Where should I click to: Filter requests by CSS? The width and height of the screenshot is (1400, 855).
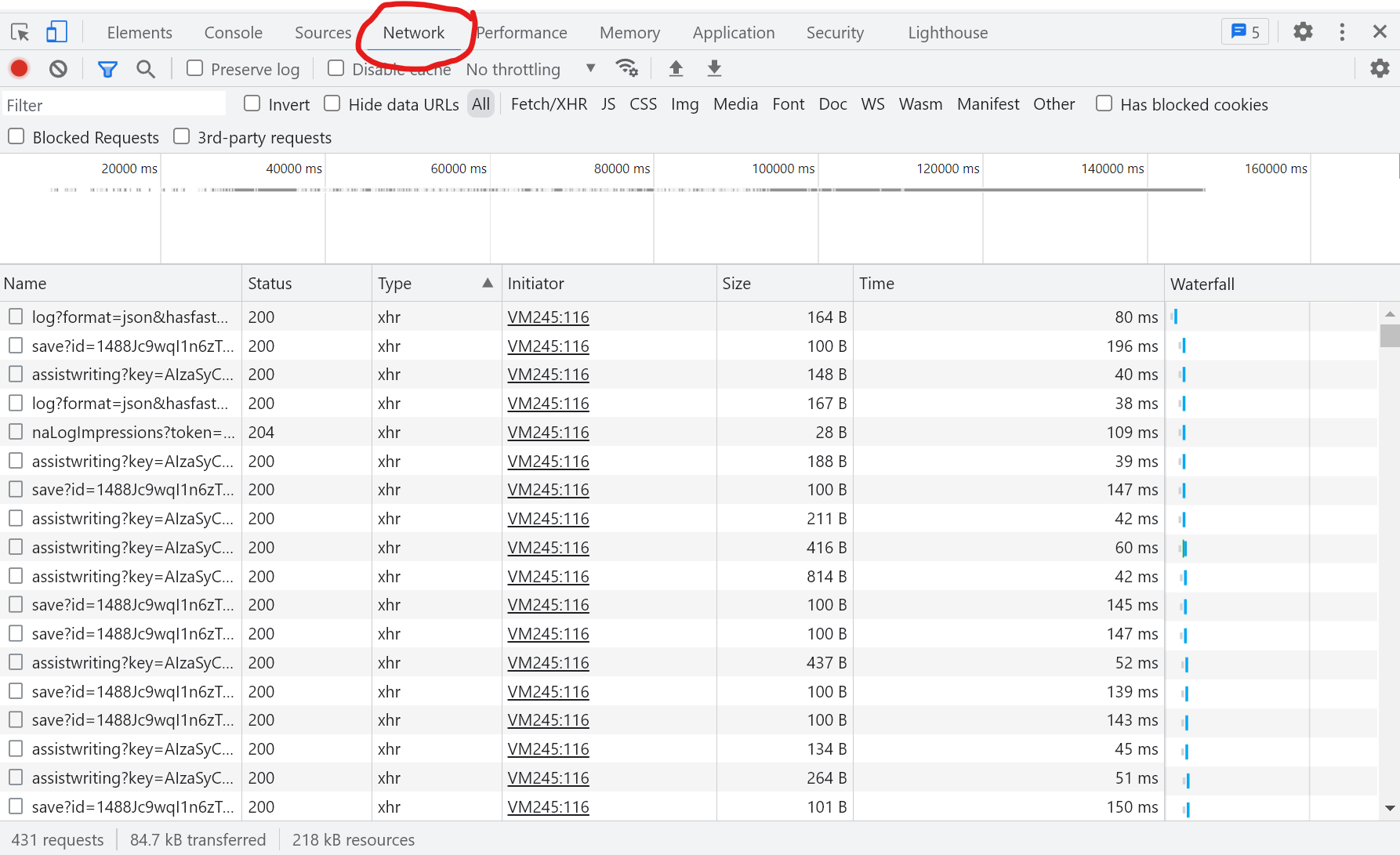[643, 103]
